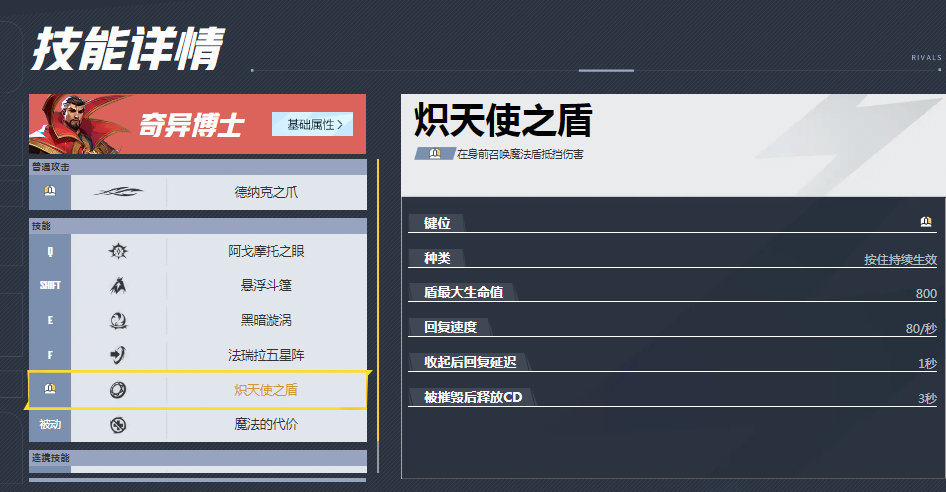This screenshot has height=492, width=946.
Task: Select the SHIFT key ability tab
Action: (50, 285)
